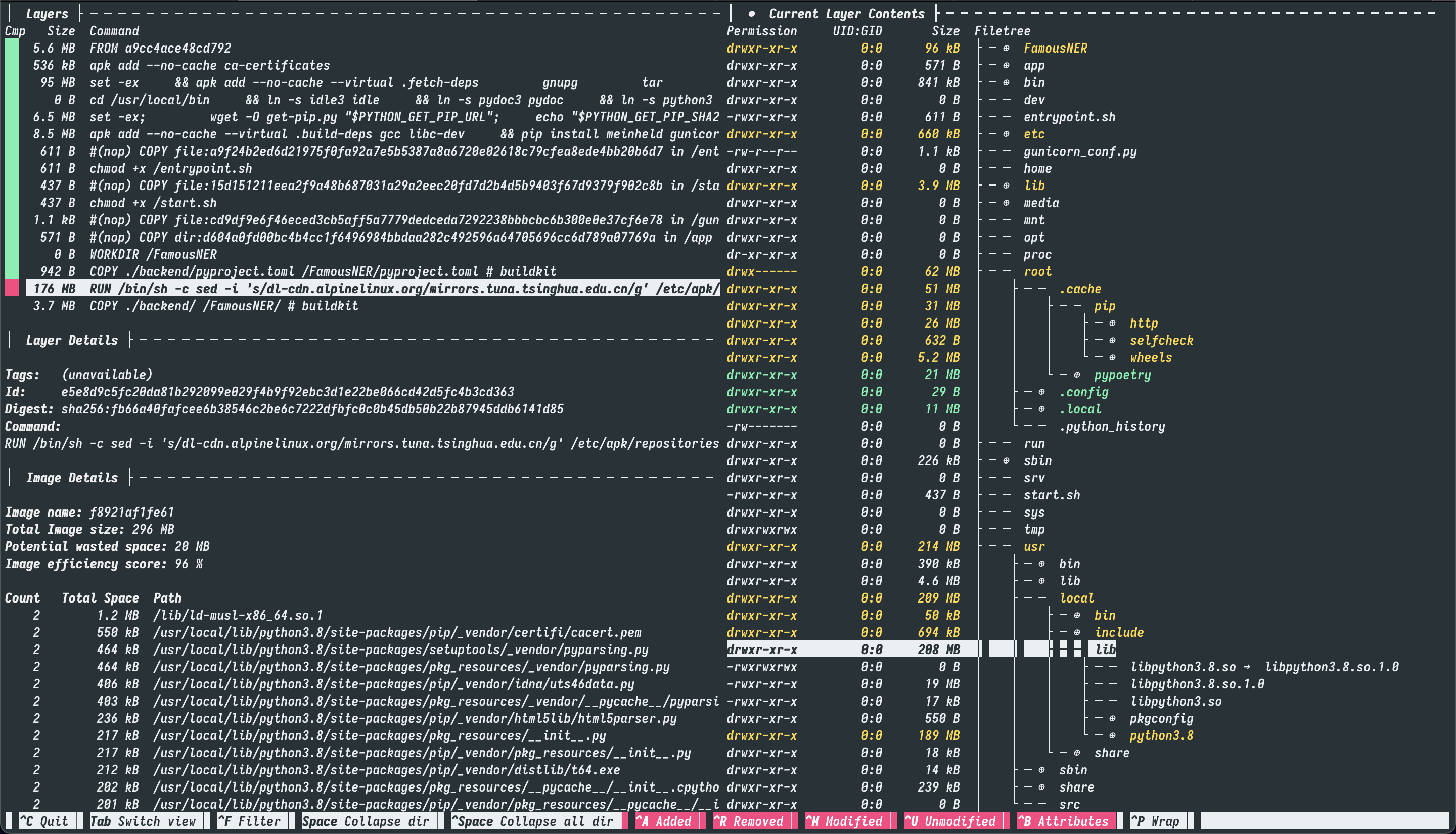The height and width of the screenshot is (834, 1456).
Task: Click the expand icon beside media
Action: click(x=1007, y=203)
